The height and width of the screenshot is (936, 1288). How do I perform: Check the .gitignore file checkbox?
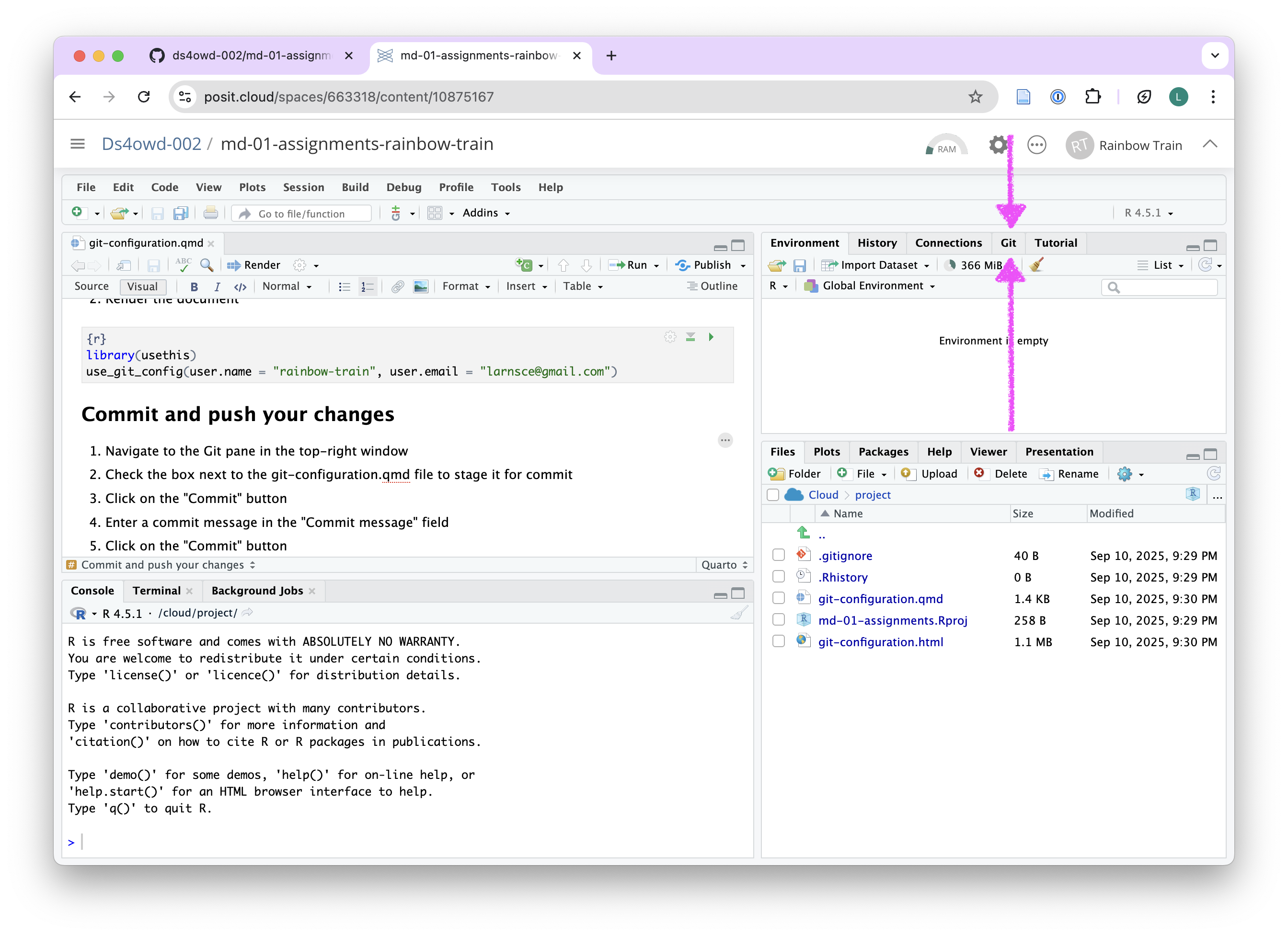click(x=779, y=555)
